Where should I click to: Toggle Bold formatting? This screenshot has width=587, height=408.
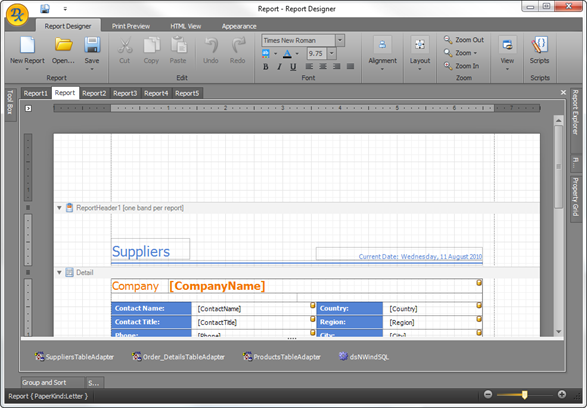266,67
